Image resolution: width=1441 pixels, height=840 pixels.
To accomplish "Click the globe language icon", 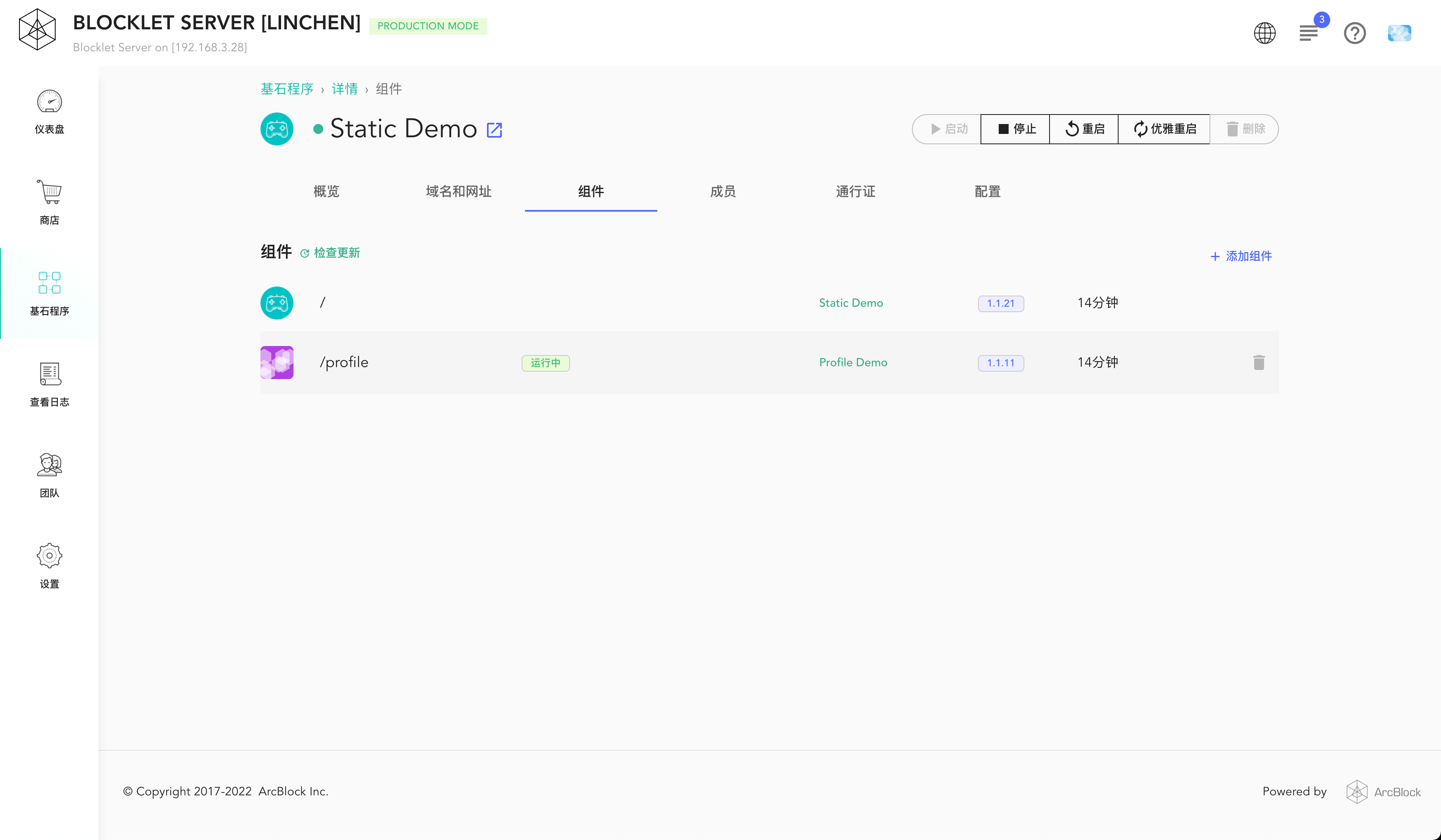I will (1264, 33).
